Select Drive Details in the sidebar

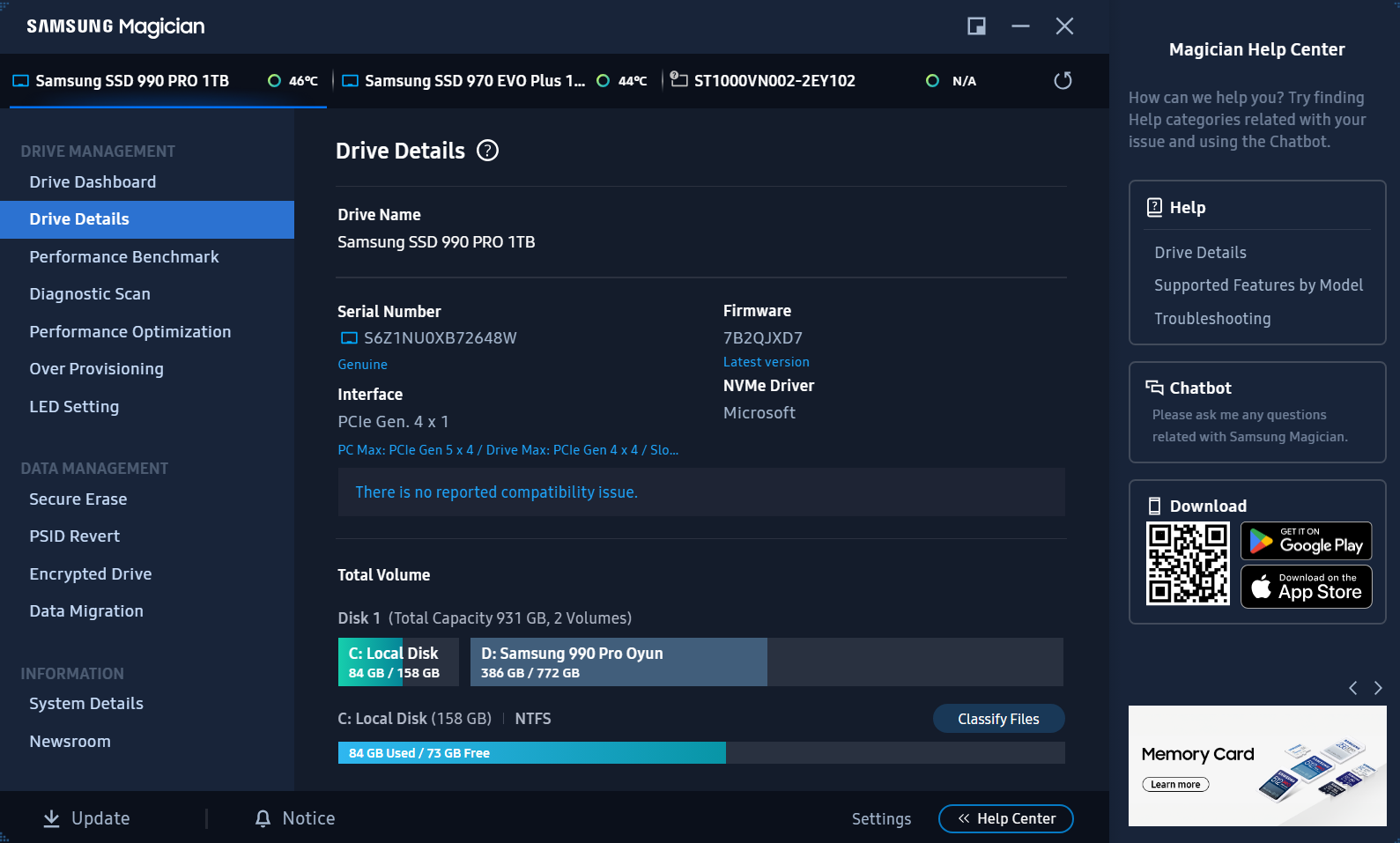pos(147,219)
